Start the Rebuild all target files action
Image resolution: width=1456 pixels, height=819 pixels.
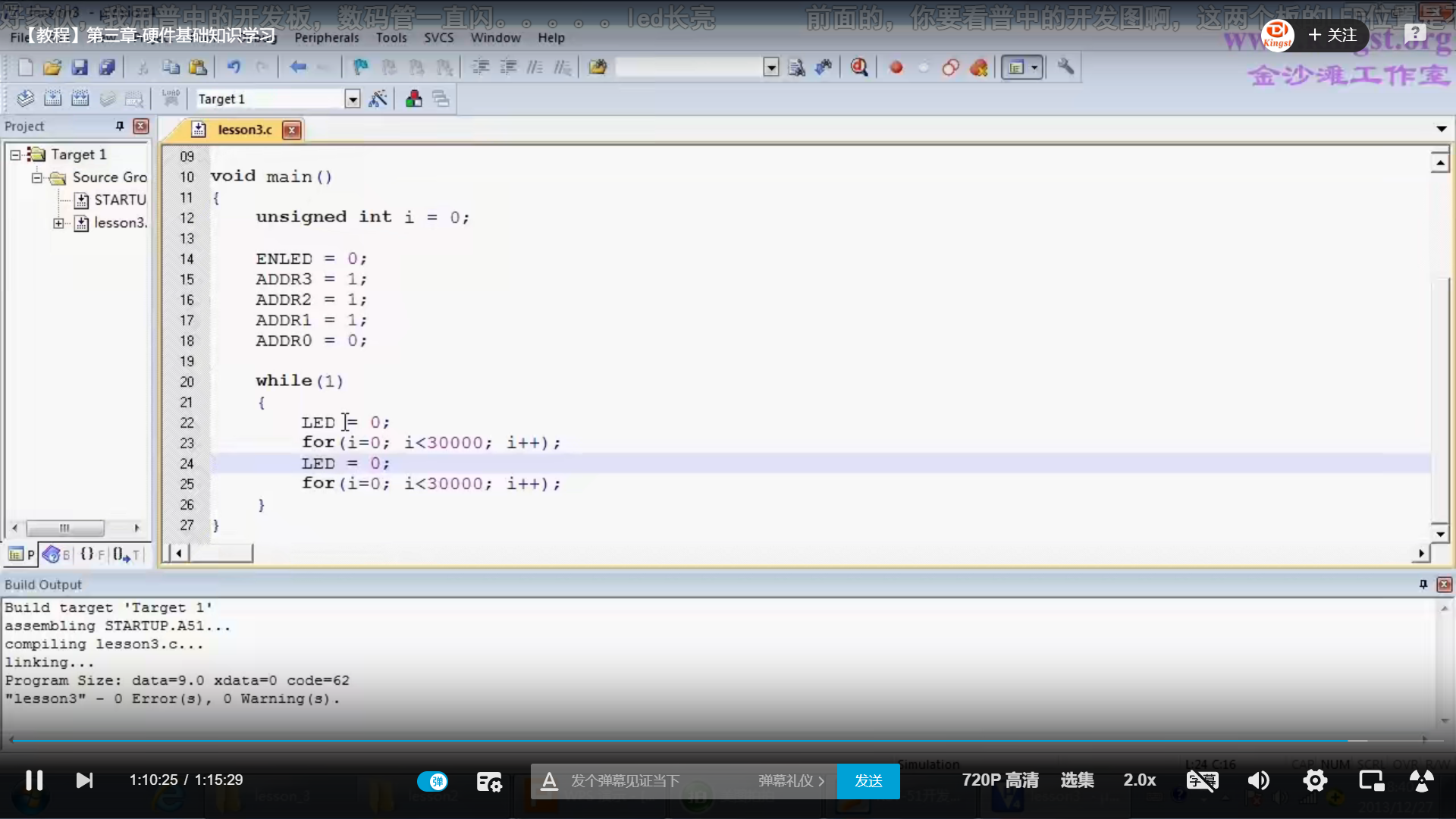[x=80, y=99]
